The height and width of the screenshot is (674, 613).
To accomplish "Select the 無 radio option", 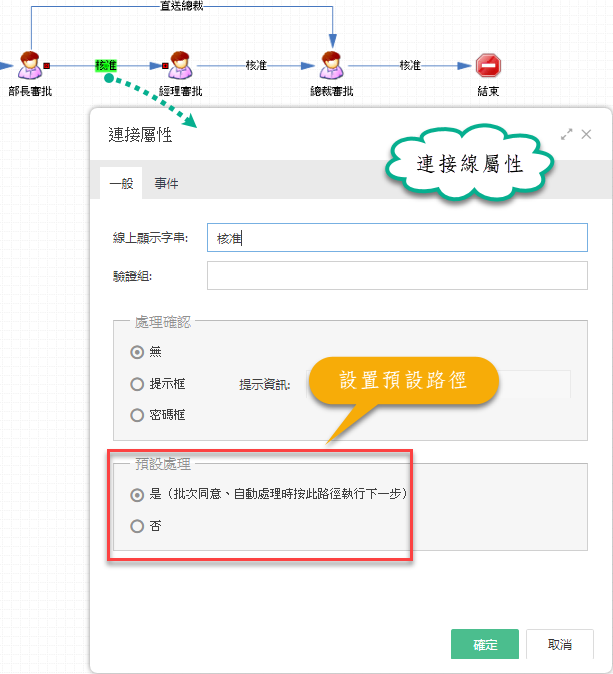I will 137,352.
